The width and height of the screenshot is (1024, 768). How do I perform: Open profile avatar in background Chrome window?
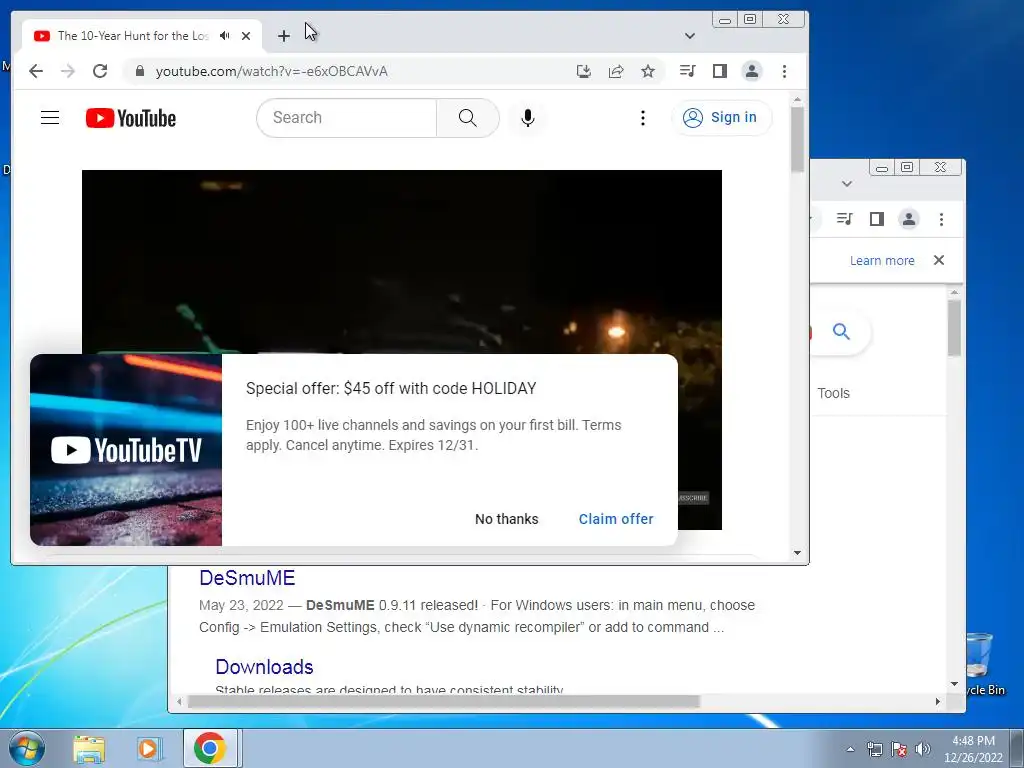pos(908,219)
